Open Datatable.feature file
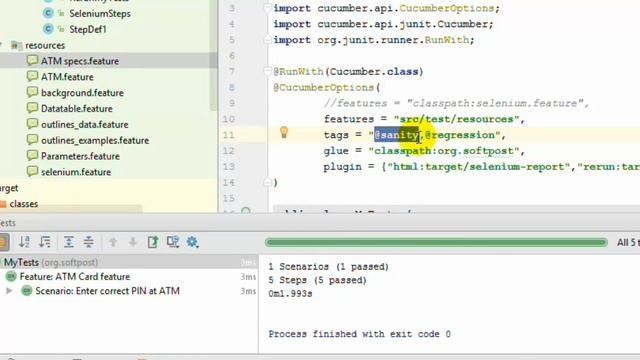Image resolution: width=640 pixels, height=360 pixels. click(77, 109)
